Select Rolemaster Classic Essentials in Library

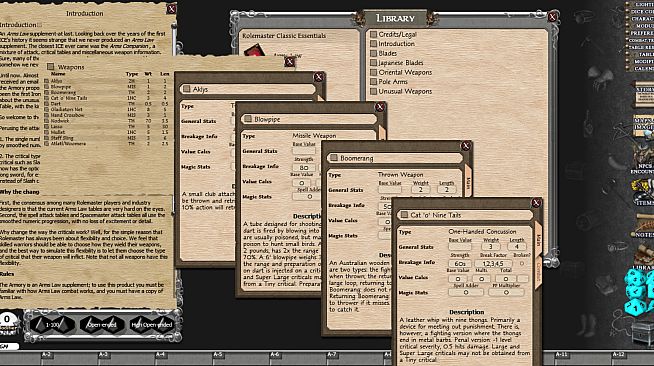[x=284, y=36]
